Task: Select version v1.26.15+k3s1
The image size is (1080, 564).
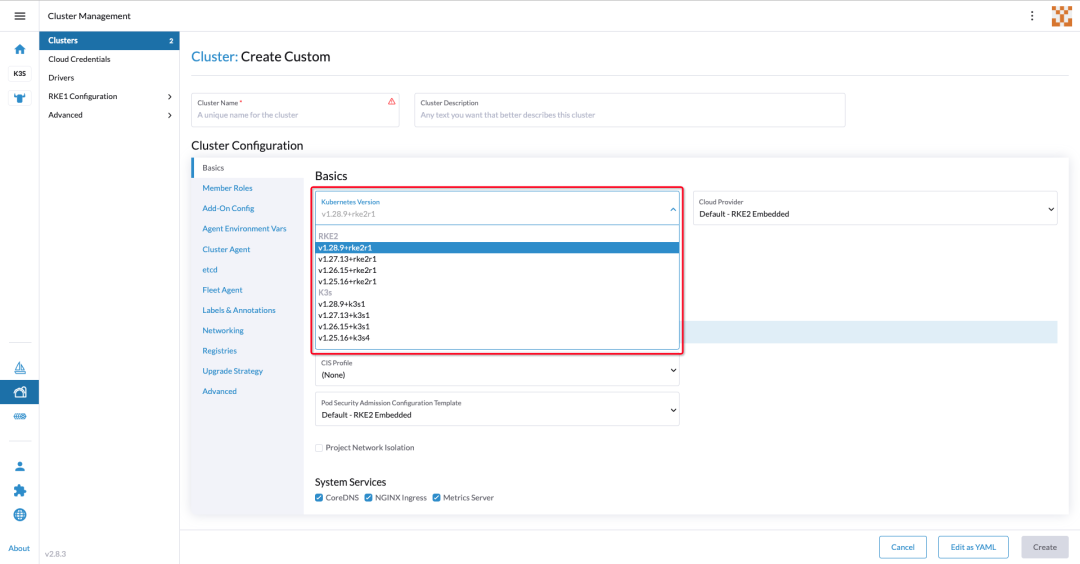Action: coord(497,326)
